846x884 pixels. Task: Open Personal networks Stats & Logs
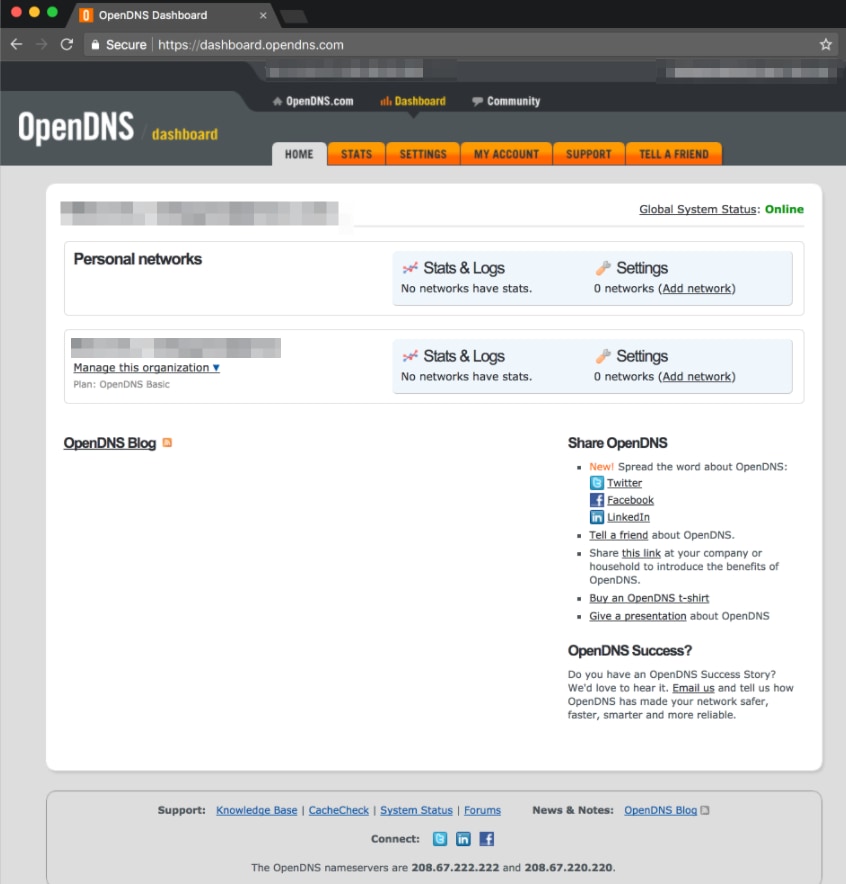click(464, 268)
